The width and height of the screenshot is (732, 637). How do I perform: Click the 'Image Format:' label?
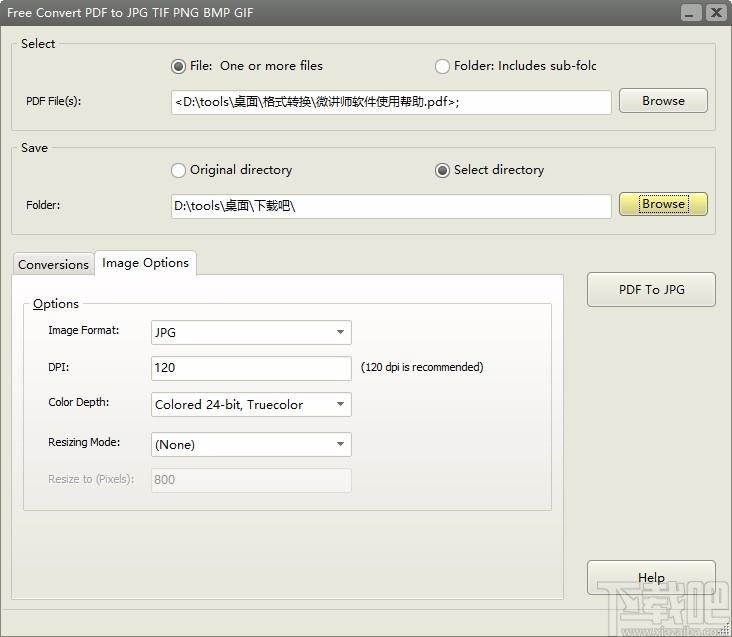pyautogui.click(x=84, y=330)
